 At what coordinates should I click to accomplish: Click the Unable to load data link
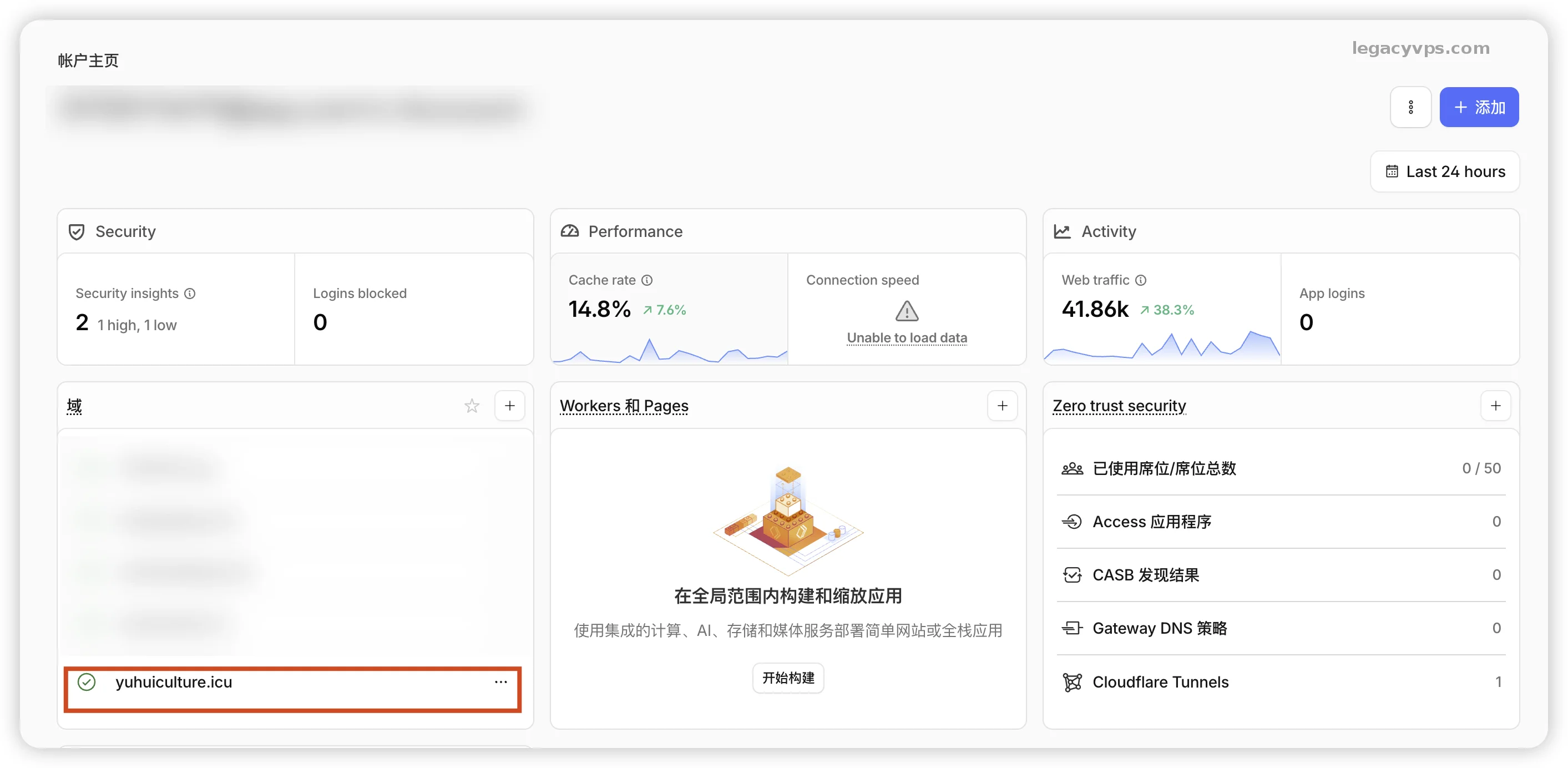(907, 338)
